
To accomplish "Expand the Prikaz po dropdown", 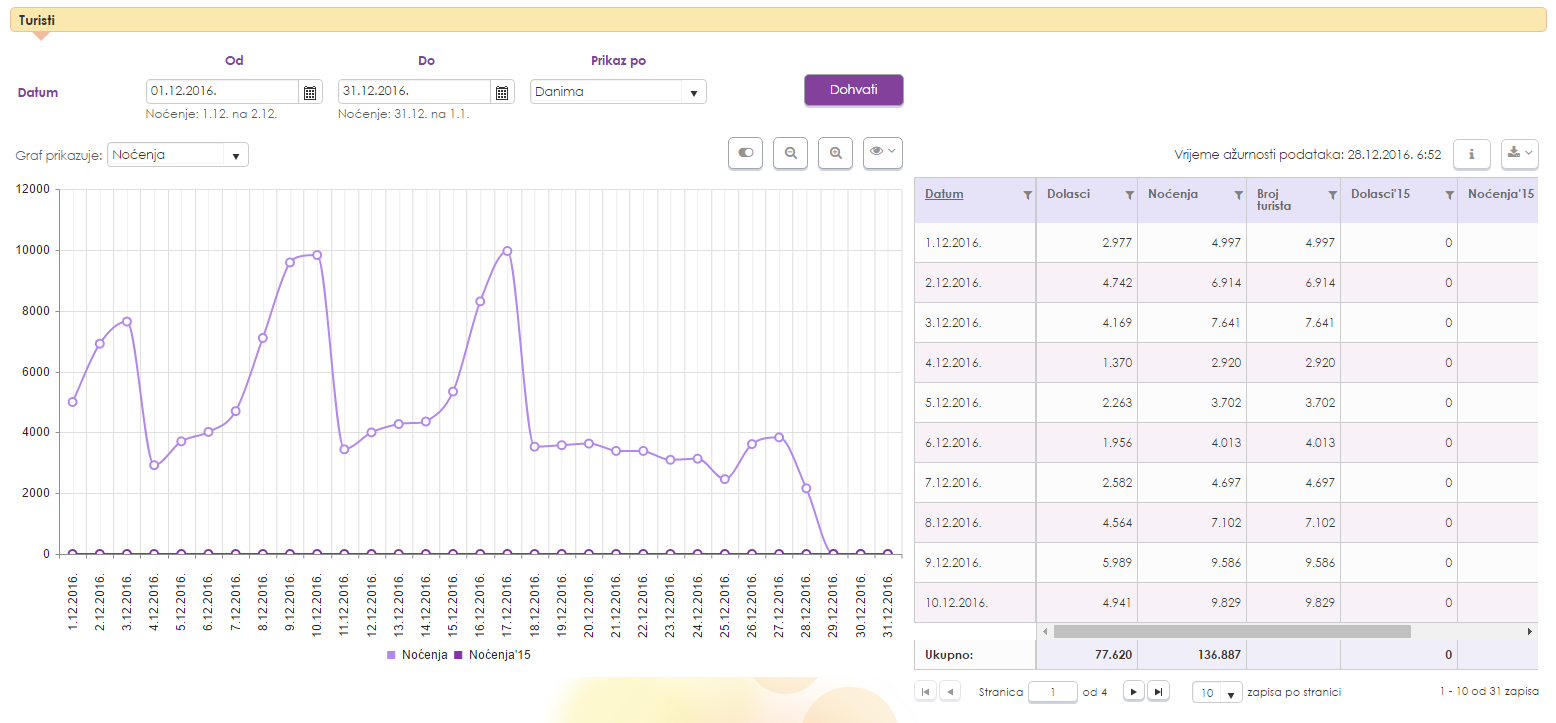I will click(x=693, y=92).
